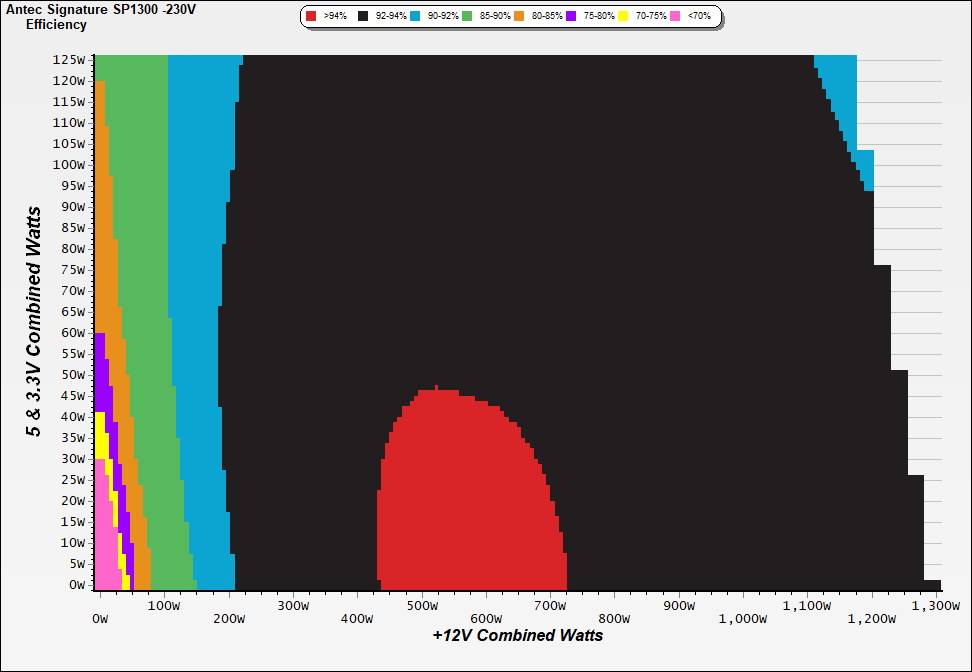The image size is (972, 672).
Task: Click the '+12V Combined Watts' axis title
Action: (517, 635)
